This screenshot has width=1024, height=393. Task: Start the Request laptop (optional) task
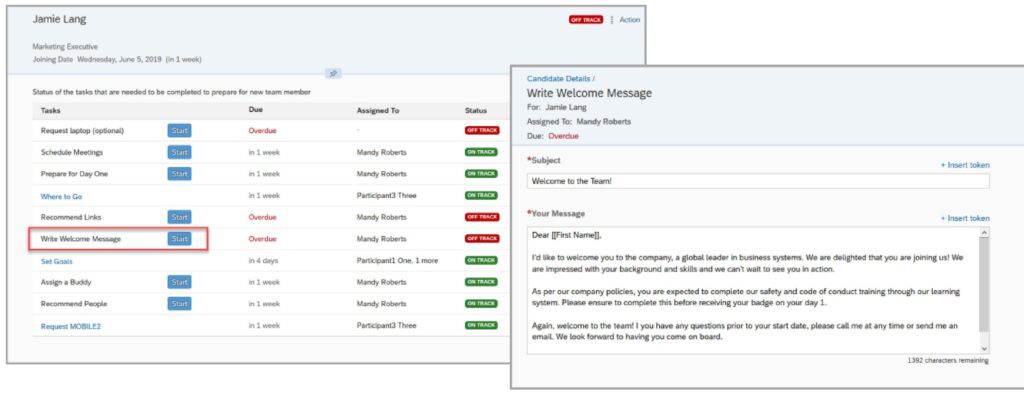click(x=180, y=131)
